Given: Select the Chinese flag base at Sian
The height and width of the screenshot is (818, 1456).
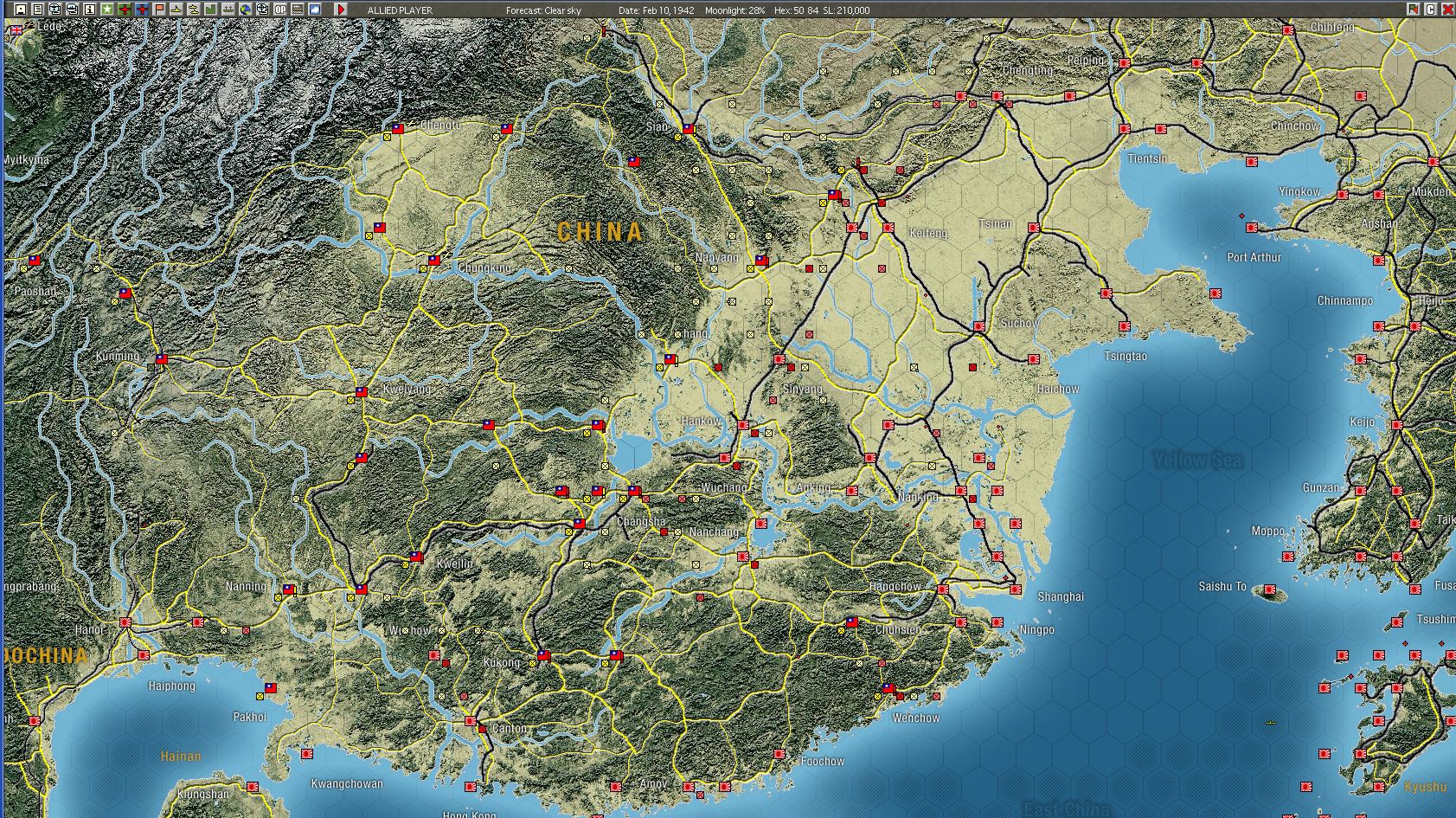Looking at the screenshot, I should tap(689, 129).
